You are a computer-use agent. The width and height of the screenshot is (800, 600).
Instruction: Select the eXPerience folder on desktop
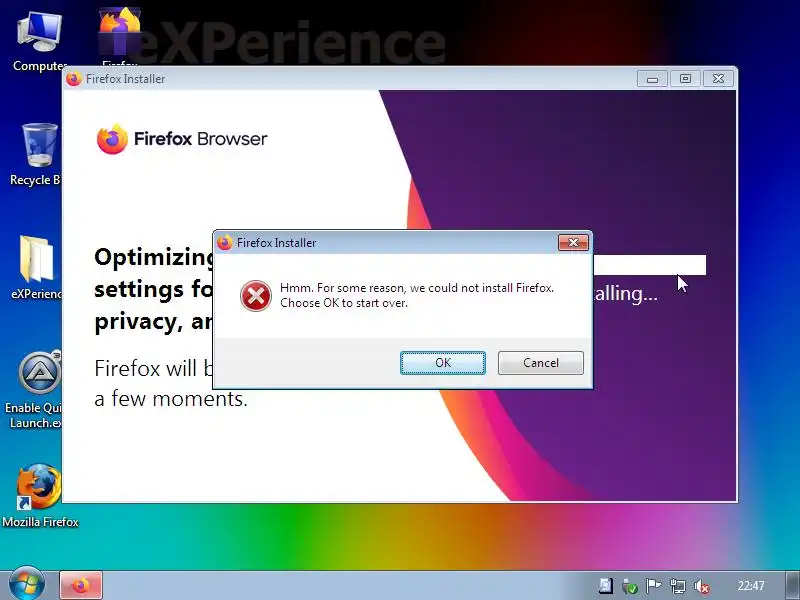click(36, 267)
